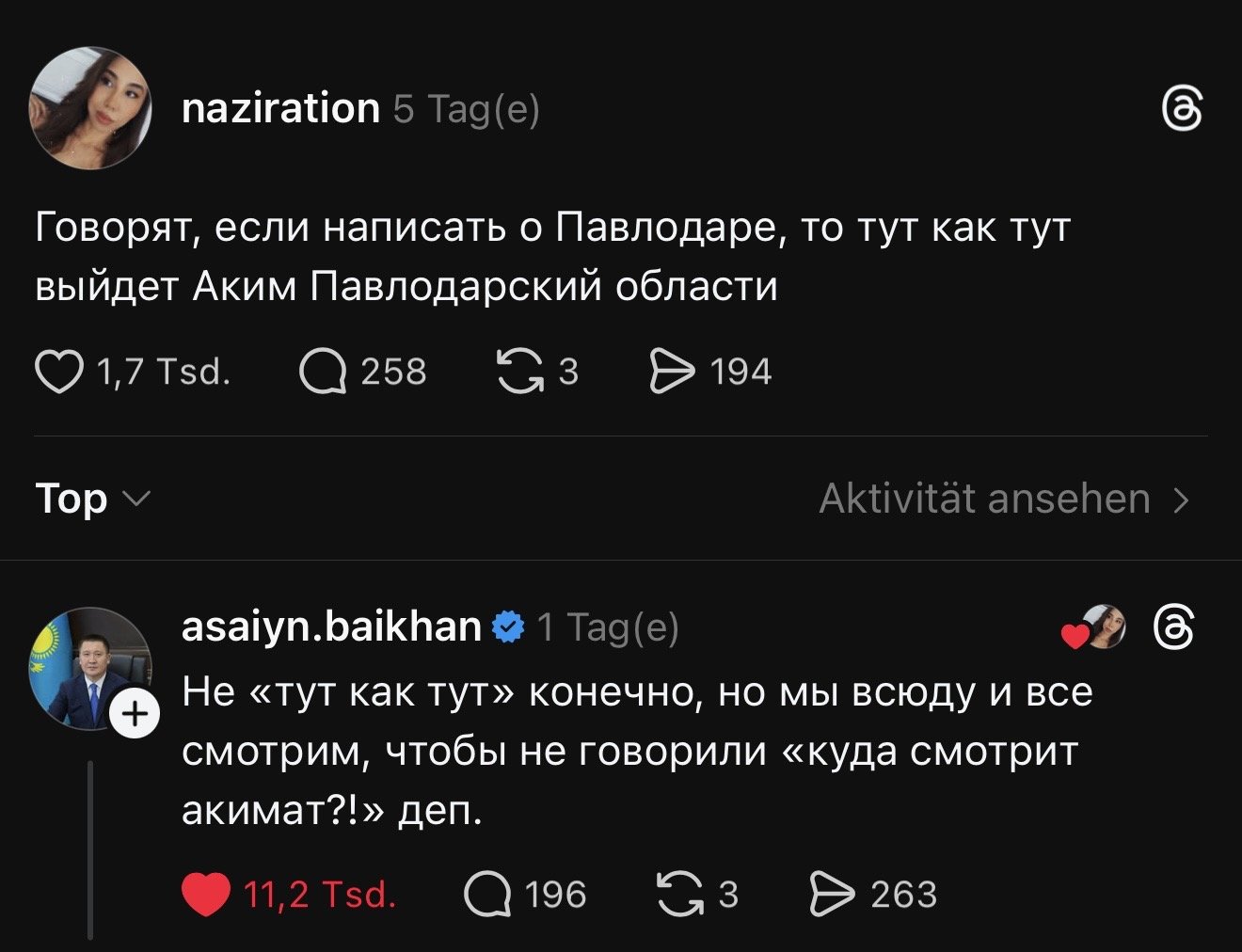View naziration's profile picture
The width and height of the screenshot is (1242, 952).
tap(90, 109)
